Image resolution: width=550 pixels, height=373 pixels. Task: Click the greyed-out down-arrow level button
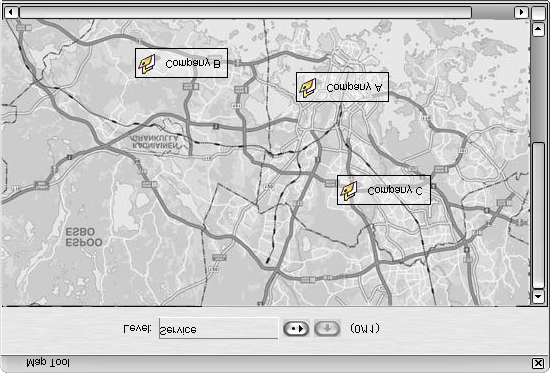[327, 329]
